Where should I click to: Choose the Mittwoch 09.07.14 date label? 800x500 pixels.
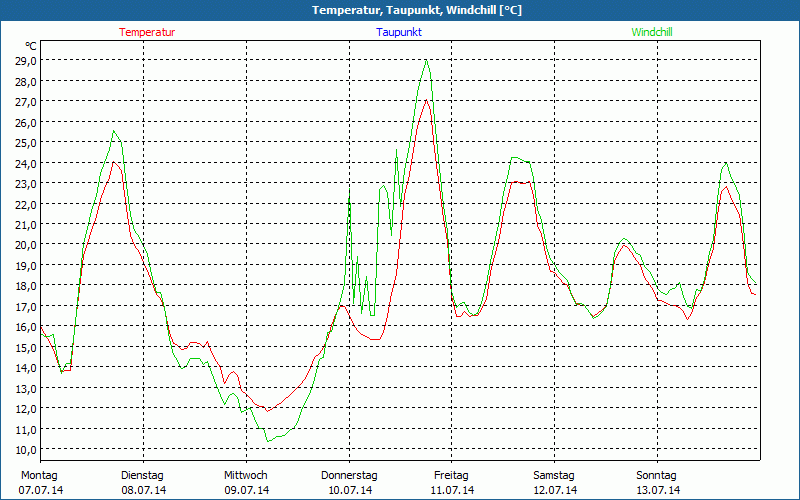click(x=246, y=482)
